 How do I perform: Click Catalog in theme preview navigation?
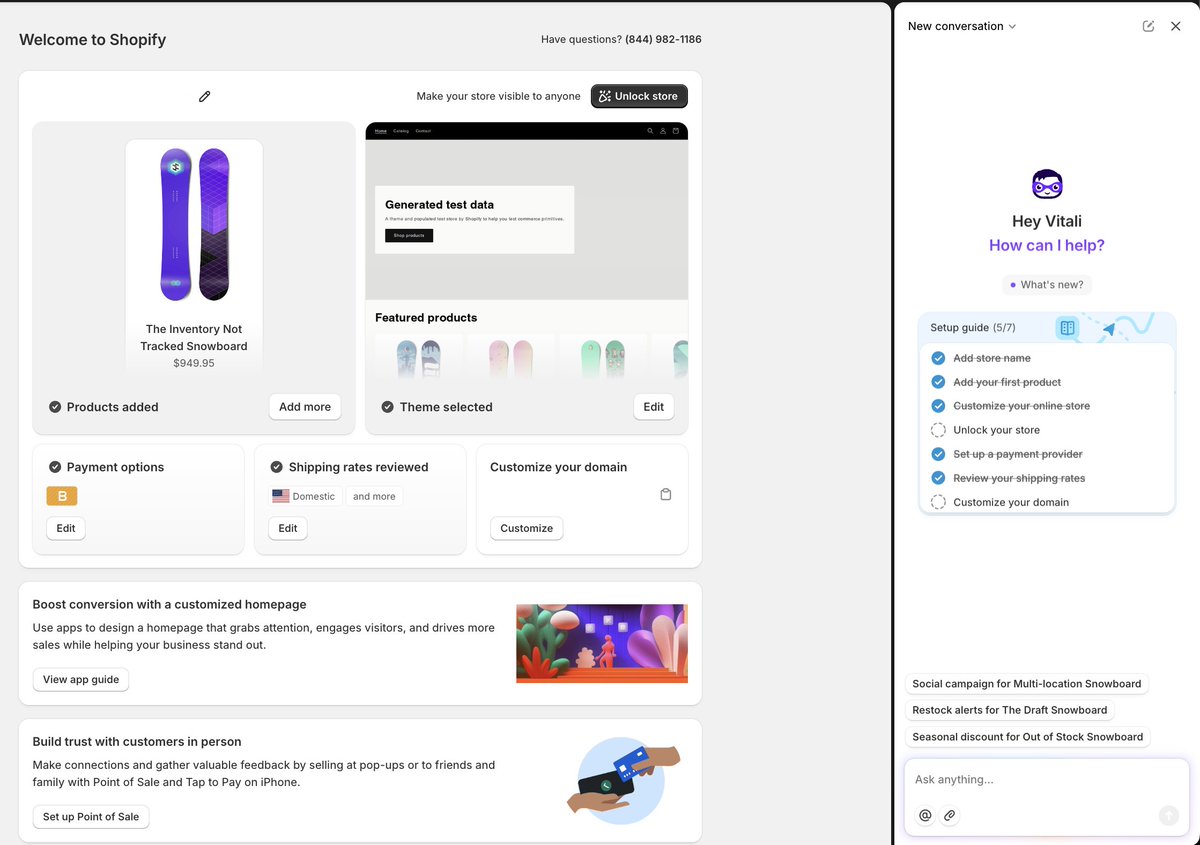(401, 131)
